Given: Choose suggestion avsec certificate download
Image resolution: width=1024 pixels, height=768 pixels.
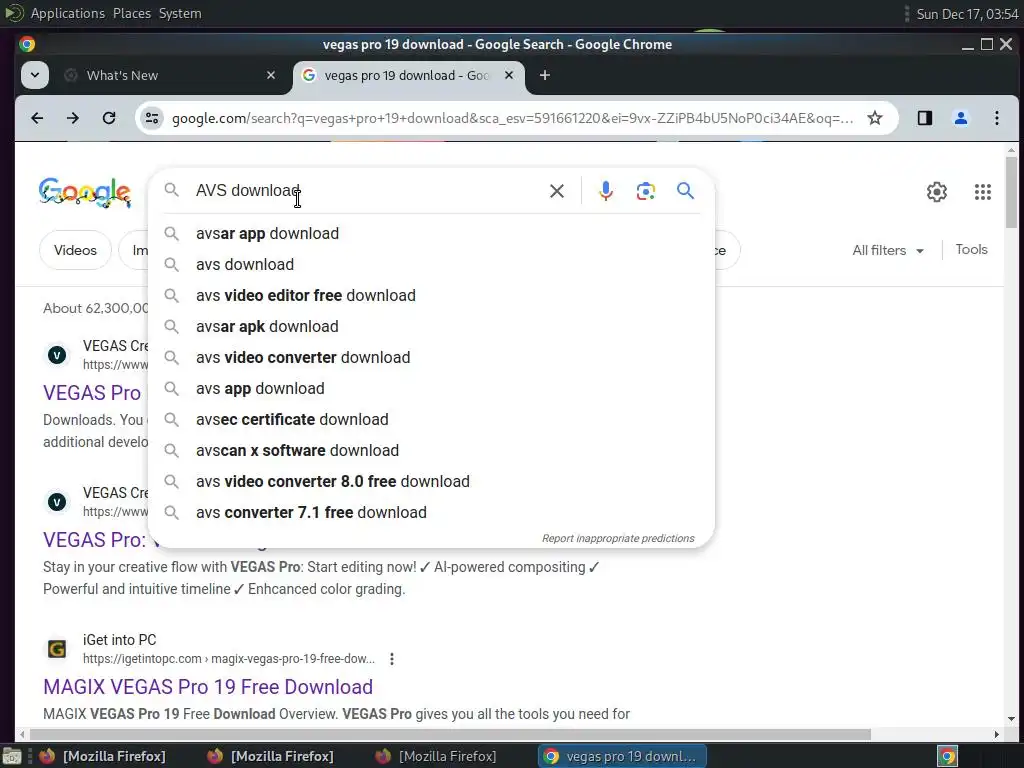Looking at the screenshot, I should [x=432, y=420].
